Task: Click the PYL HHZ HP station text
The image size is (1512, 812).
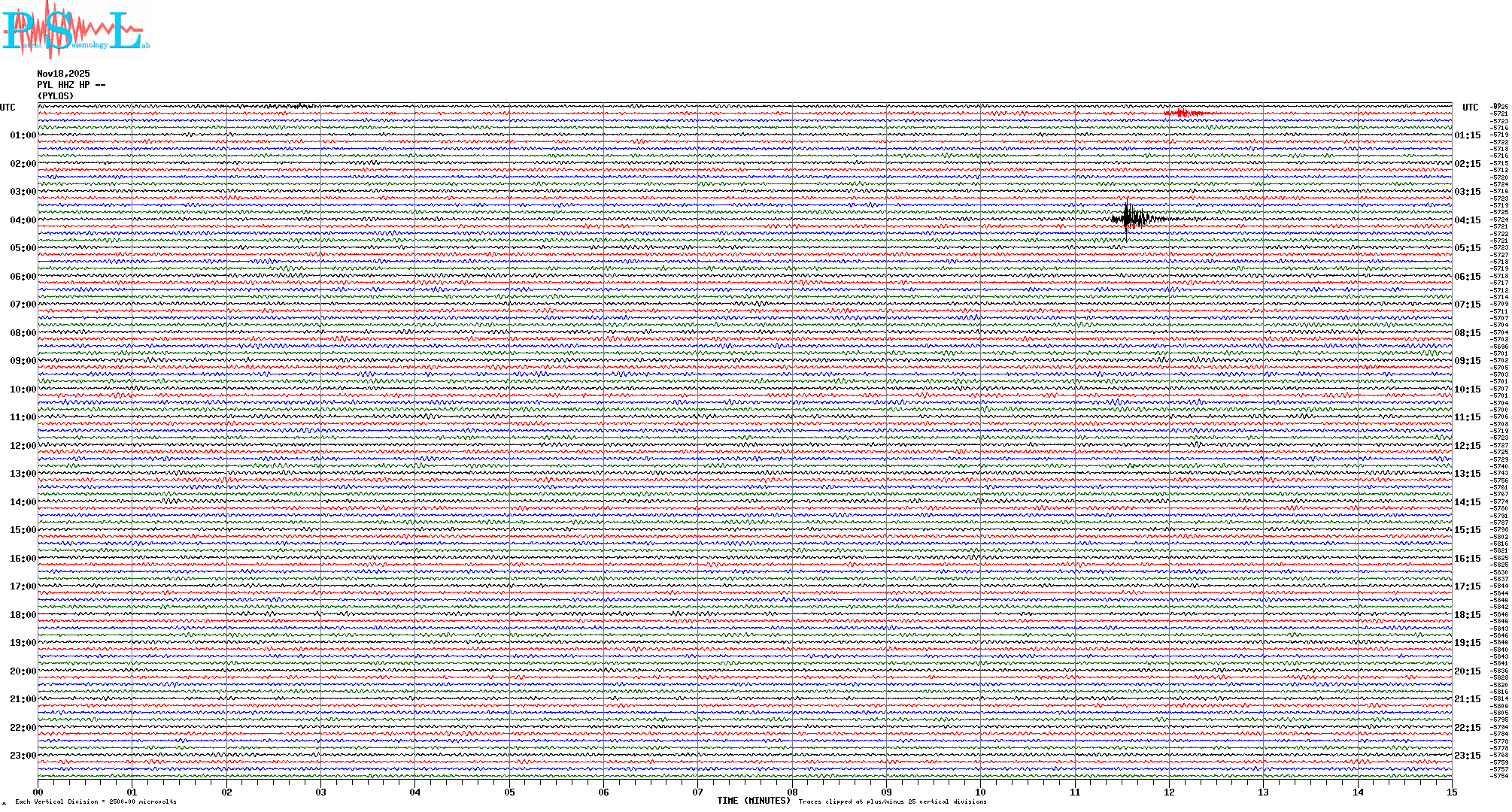Action: click(71, 85)
